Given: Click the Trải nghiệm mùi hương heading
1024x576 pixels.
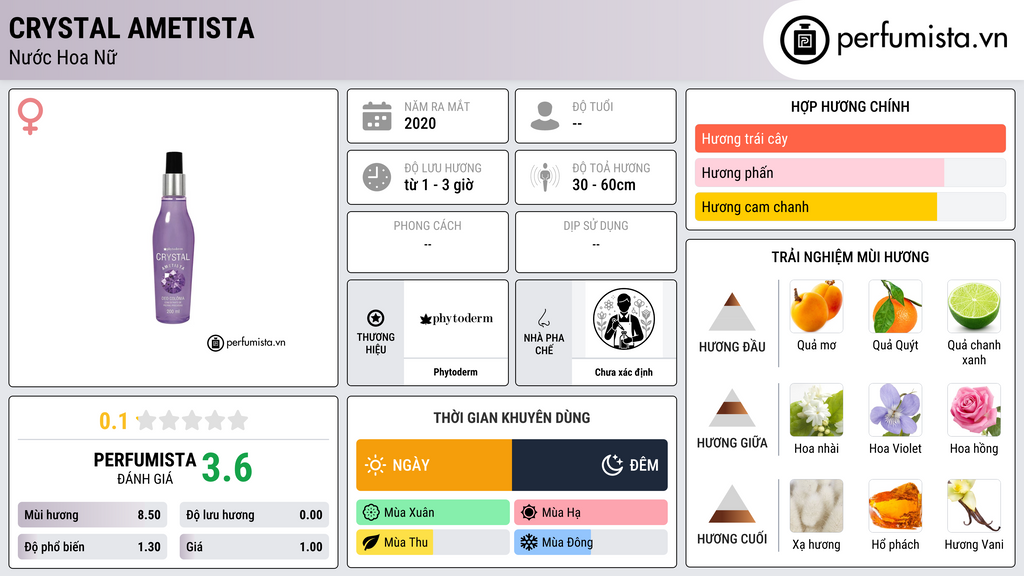Looking at the screenshot, I should click(x=850, y=257).
